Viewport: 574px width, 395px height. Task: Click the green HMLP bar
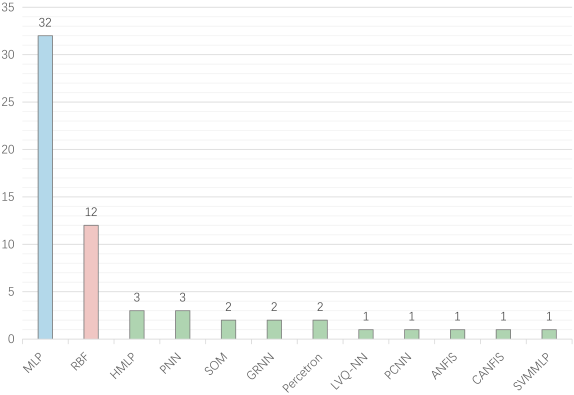click(137, 325)
